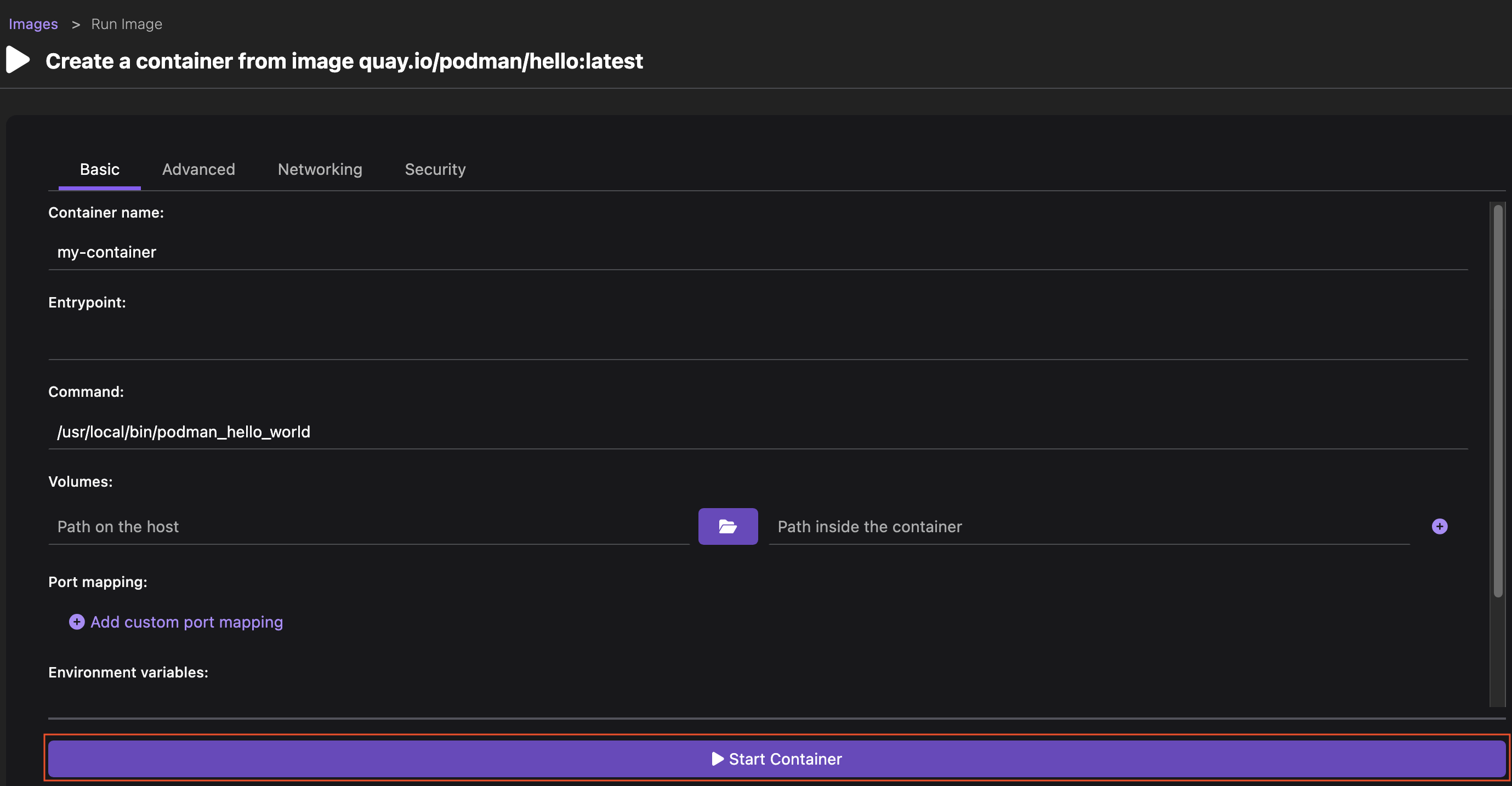
Task: Switch to the Security tab
Action: tap(436, 168)
